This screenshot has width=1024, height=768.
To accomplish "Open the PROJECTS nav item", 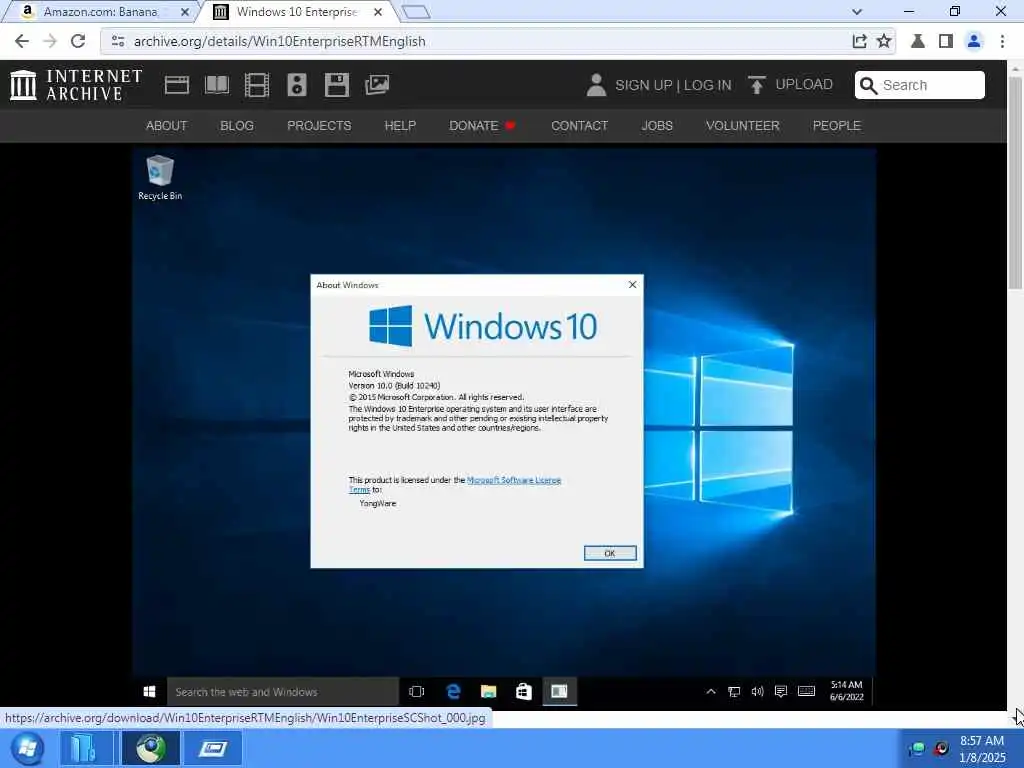I will 319,125.
